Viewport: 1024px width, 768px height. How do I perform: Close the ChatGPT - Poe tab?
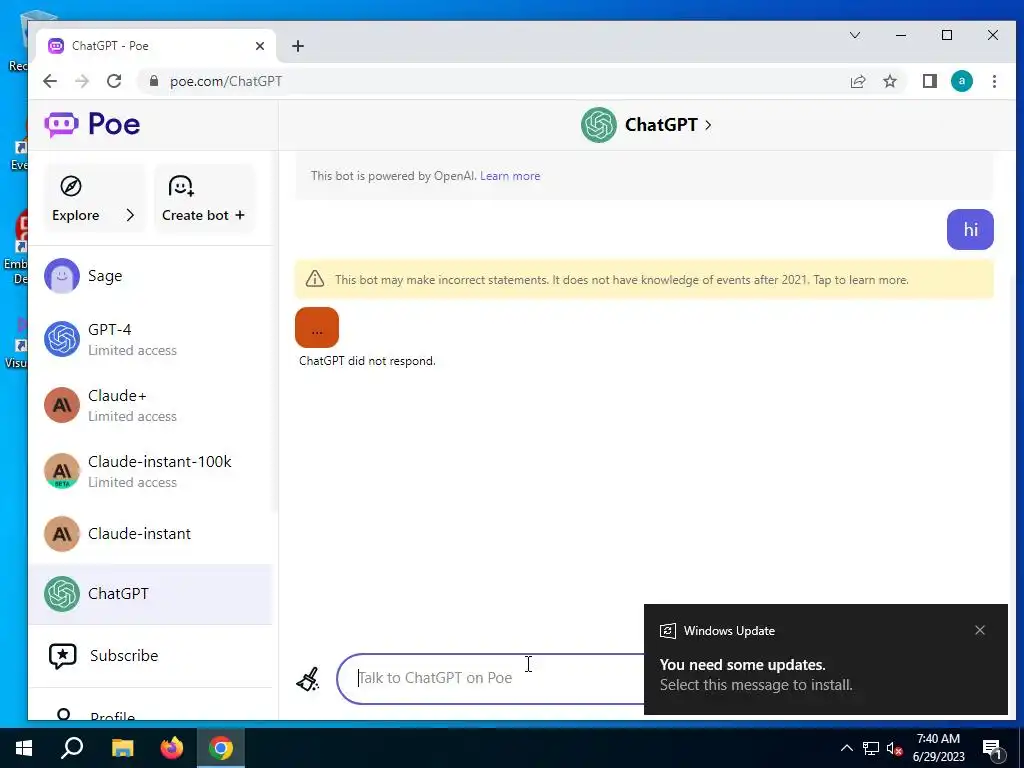260,46
